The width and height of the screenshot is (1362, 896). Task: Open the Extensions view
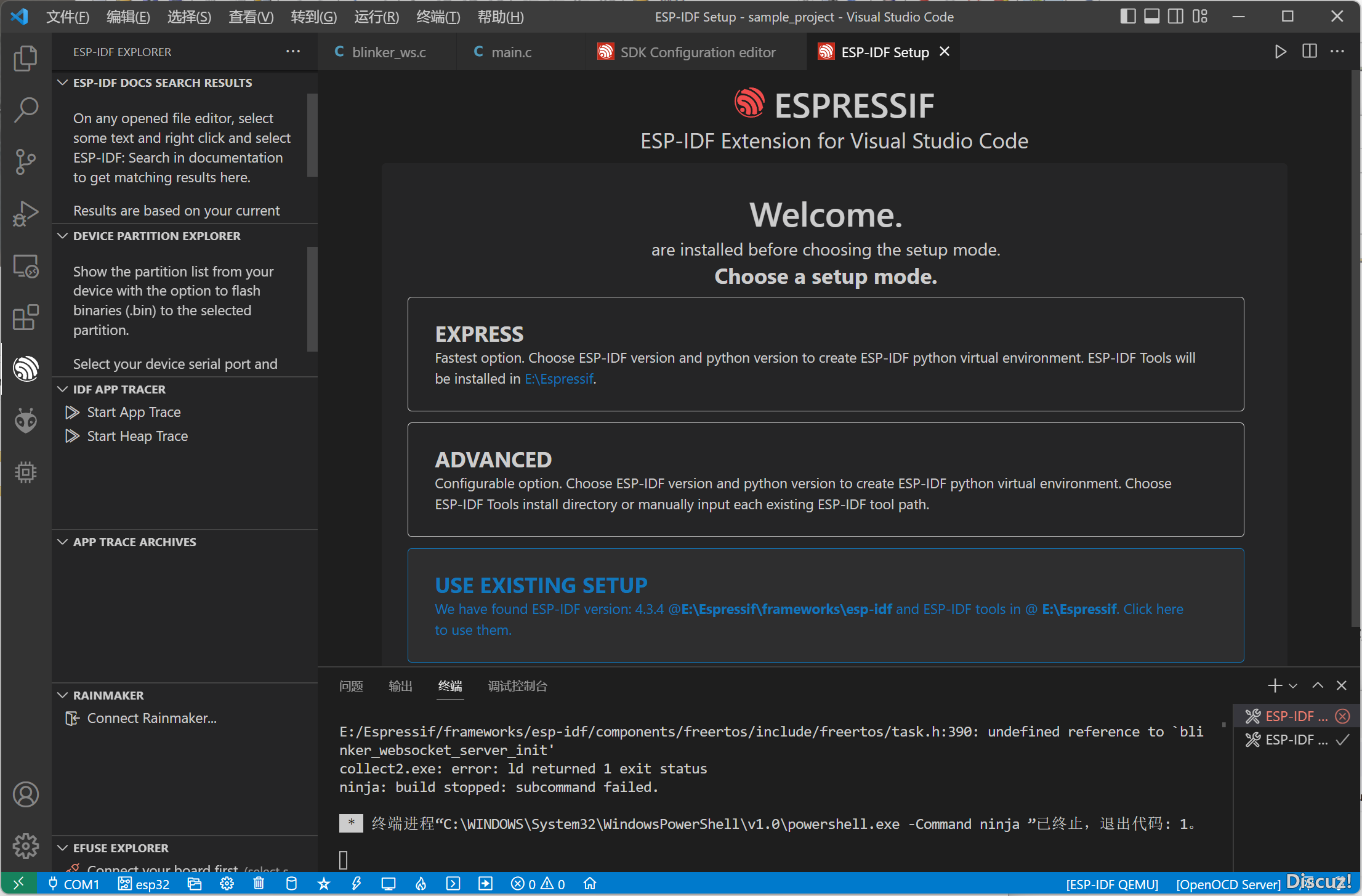pos(26,318)
